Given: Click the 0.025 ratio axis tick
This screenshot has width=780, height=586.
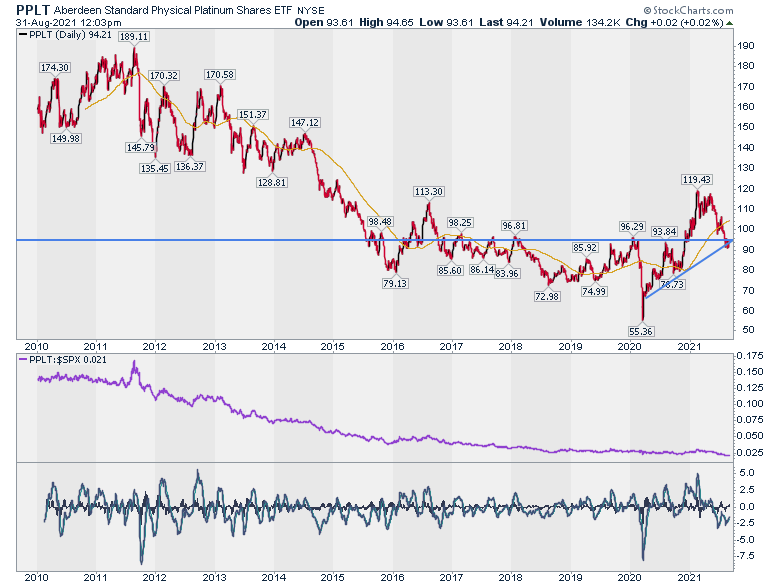Looking at the screenshot, I should pos(750,452).
